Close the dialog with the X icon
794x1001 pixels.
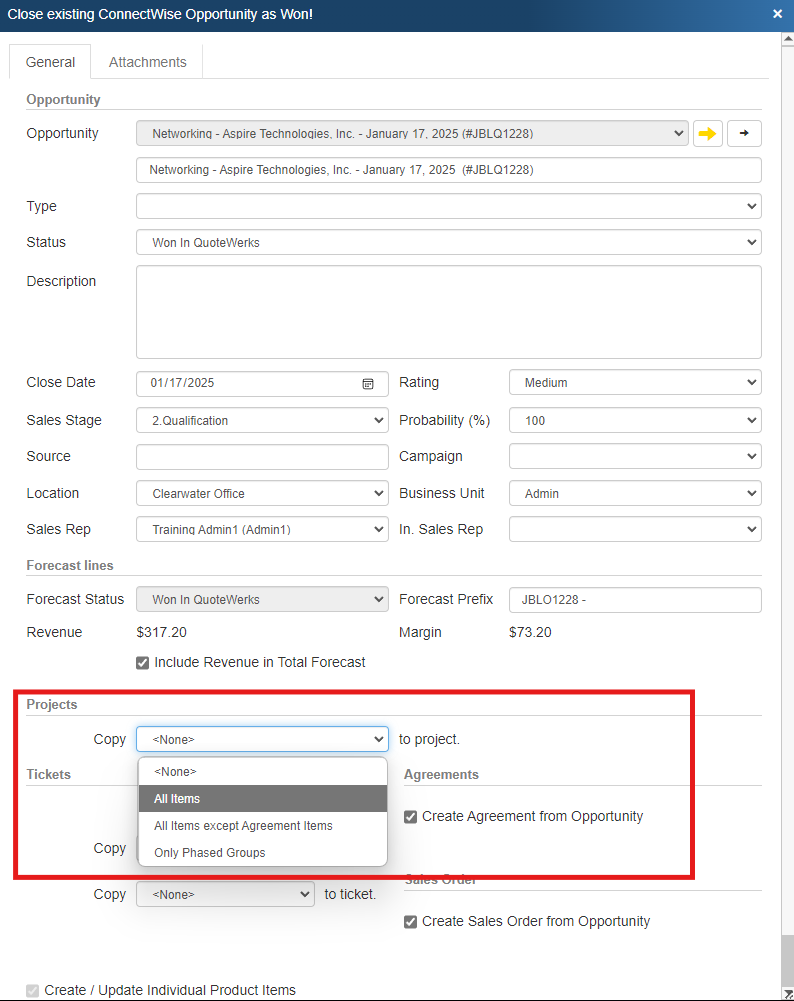(778, 14)
